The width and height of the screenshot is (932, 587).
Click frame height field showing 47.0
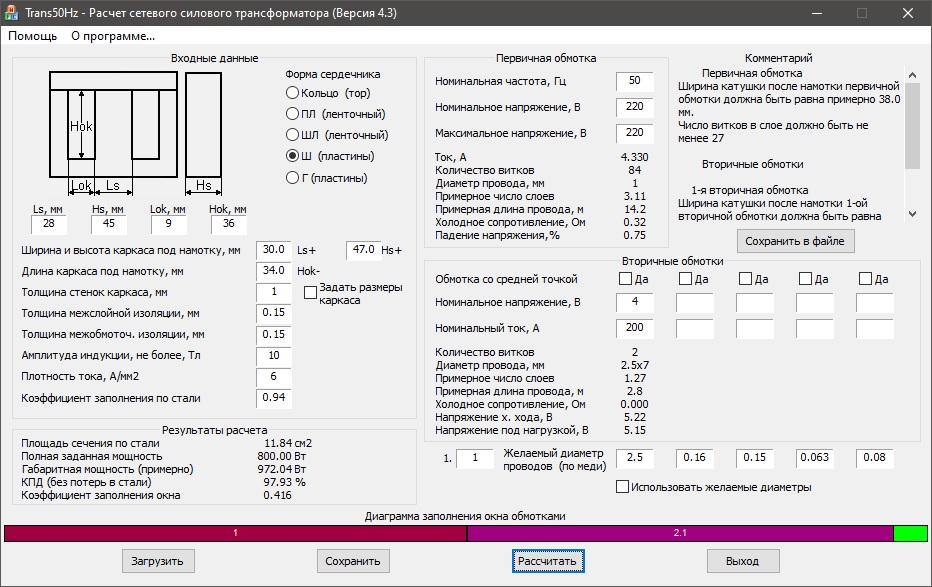364,250
